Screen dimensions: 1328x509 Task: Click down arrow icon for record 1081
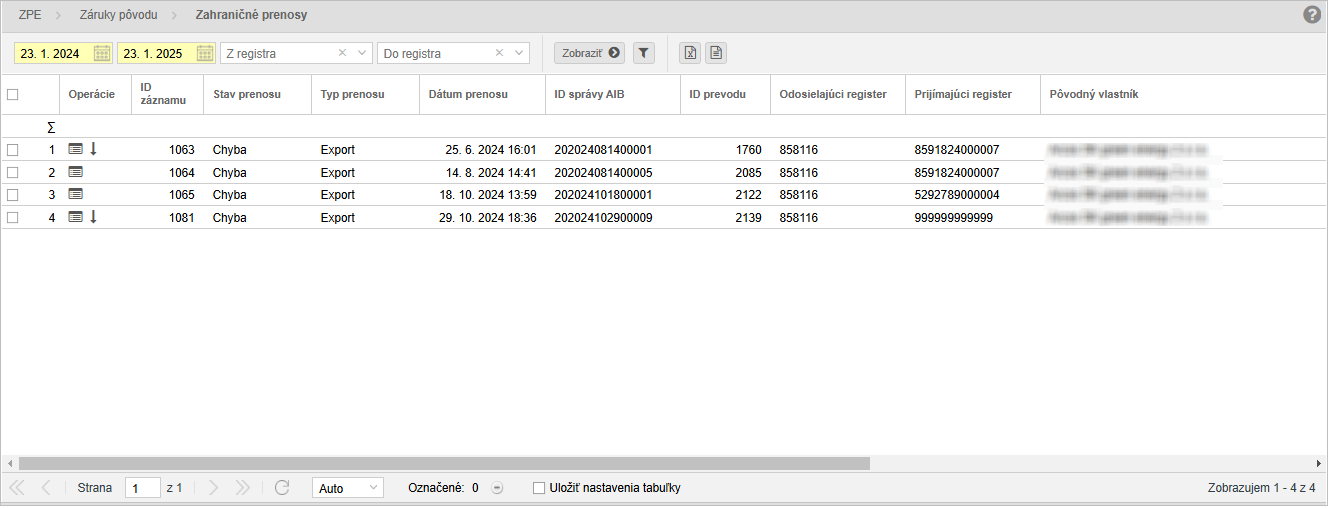94,217
